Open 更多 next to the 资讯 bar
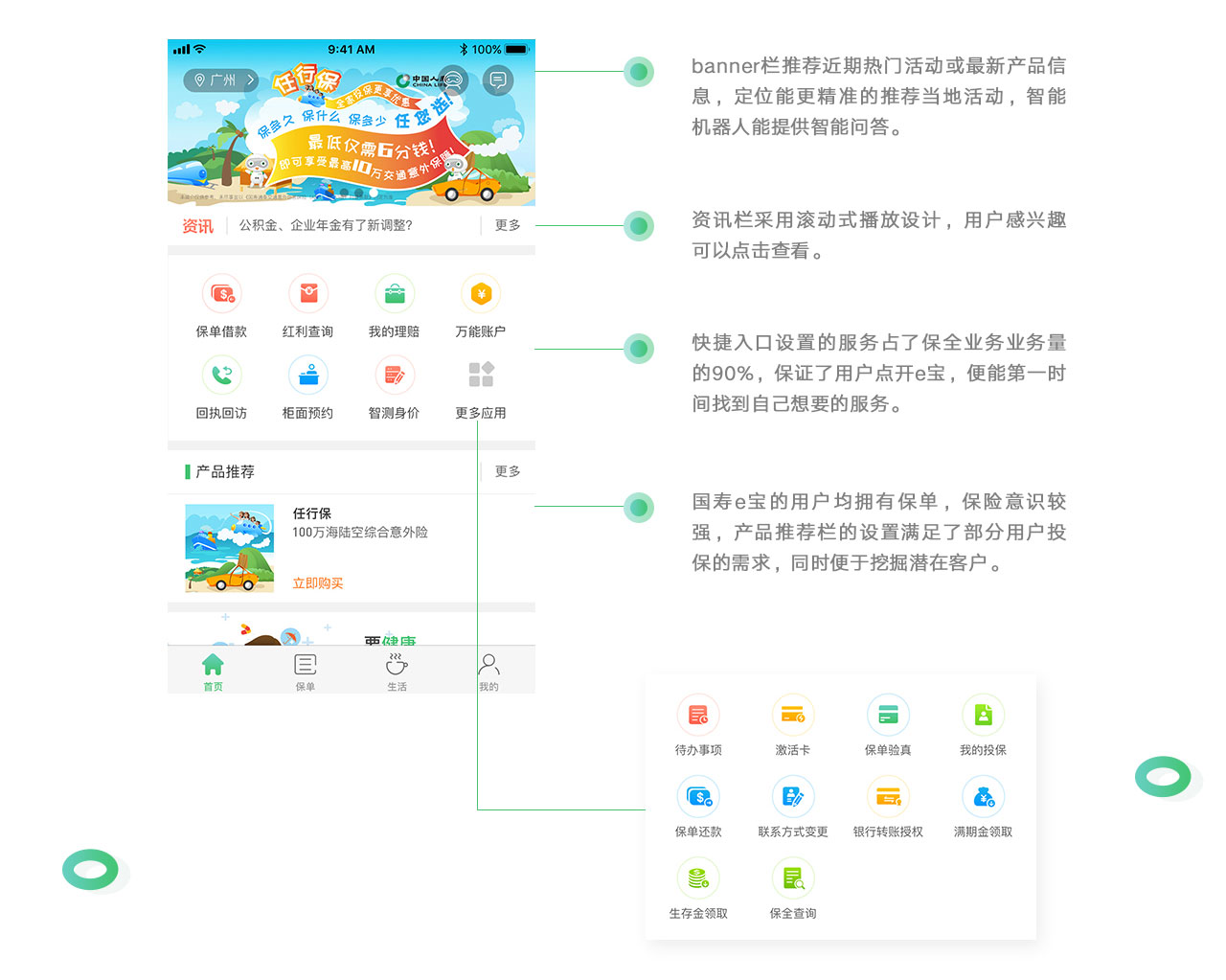This screenshot has height=980, width=1226. click(507, 225)
